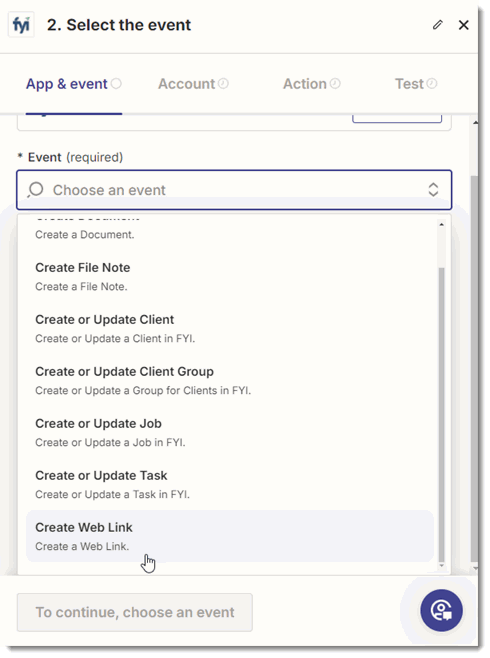Click the Action tab status icon
Image resolution: width=490 pixels, height=658 pixels.
[x=335, y=84]
